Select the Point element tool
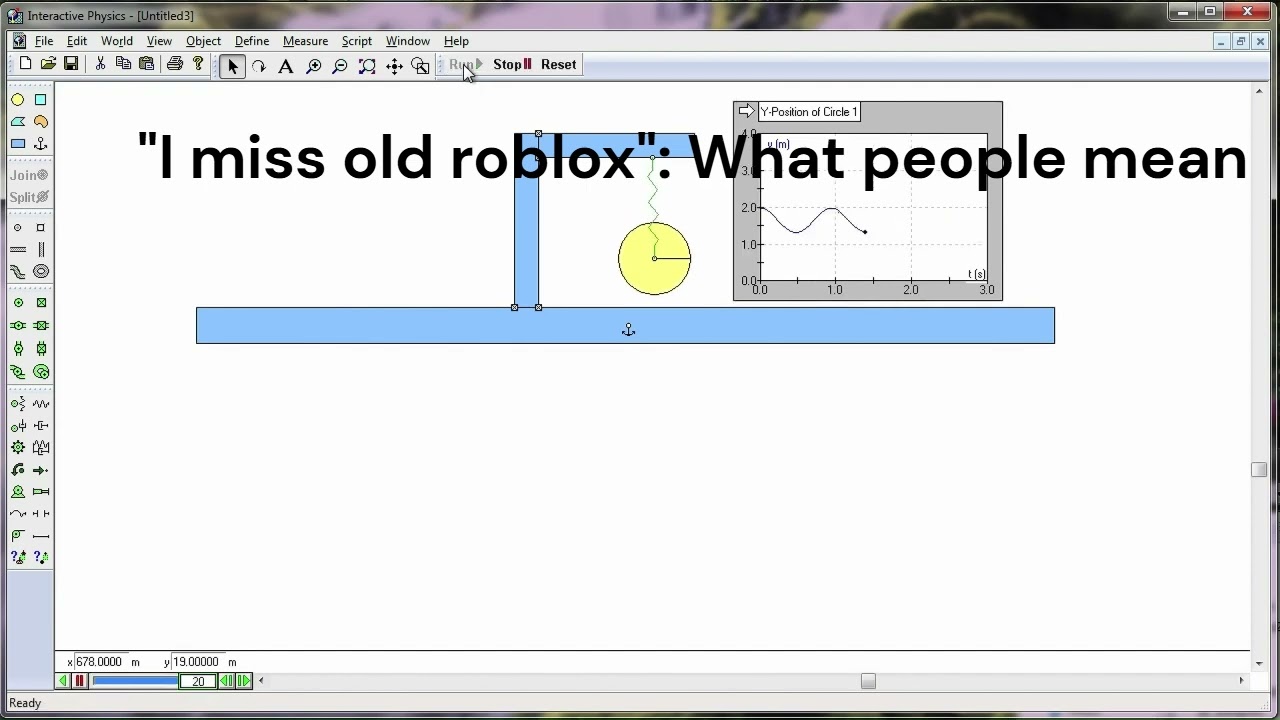Viewport: 1280px width, 720px height. tap(18, 228)
